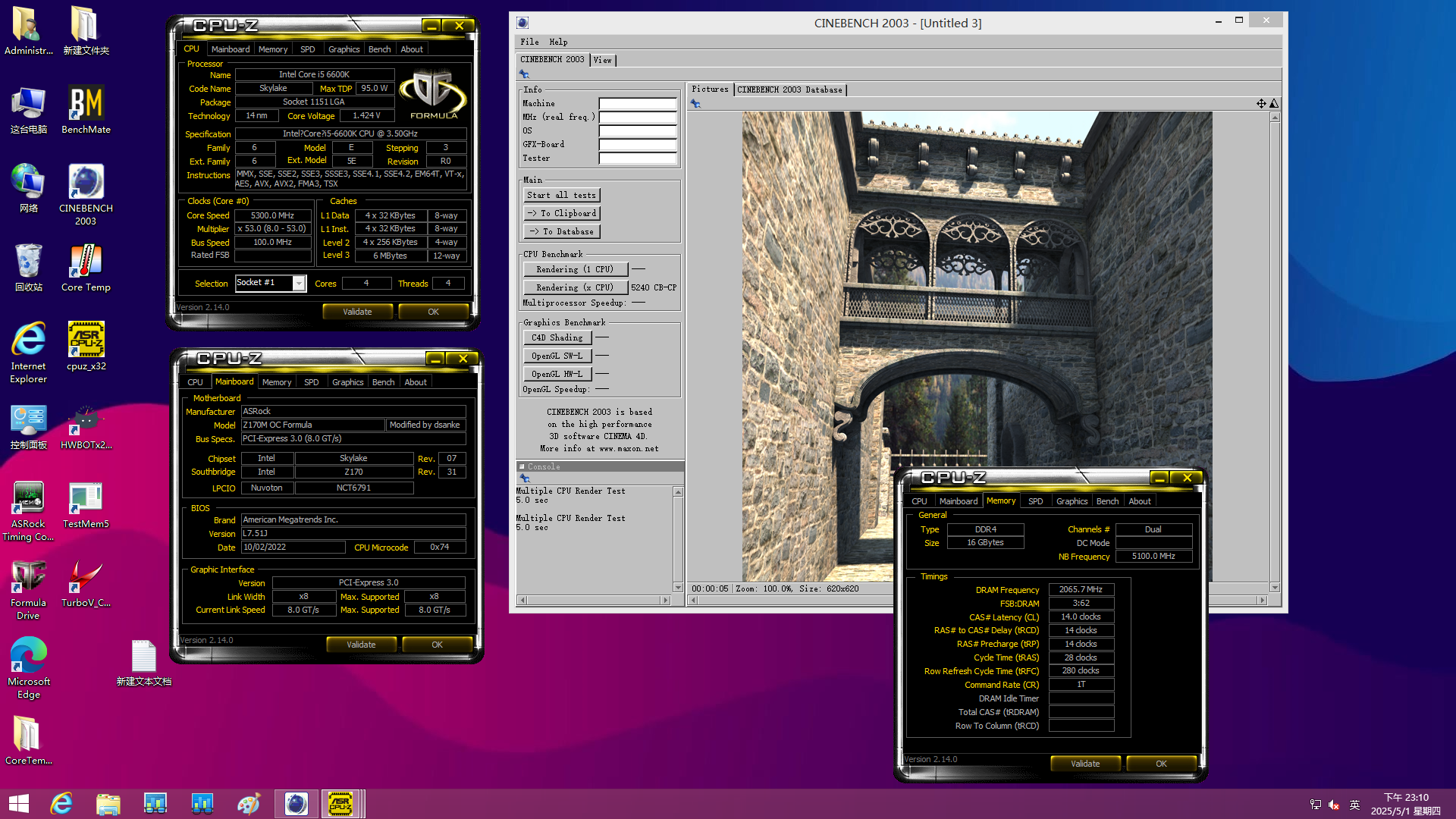Click OK in the Mainboard CPU-Z window
1456x819 pixels.
click(437, 645)
